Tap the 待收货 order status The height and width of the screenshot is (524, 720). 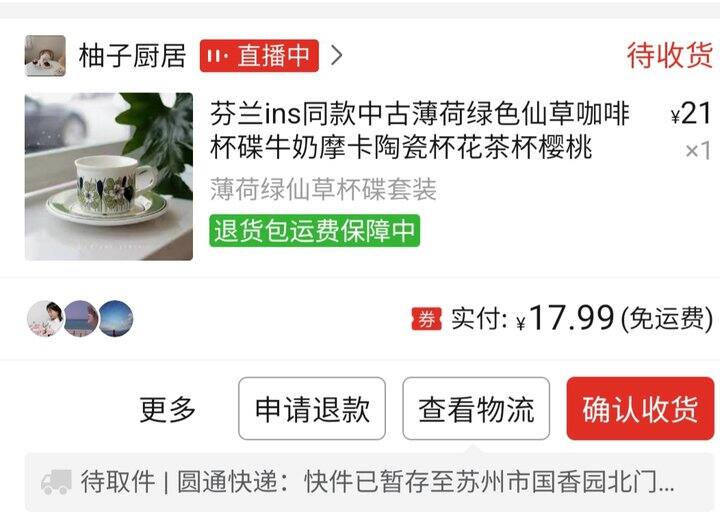[x=670, y=55]
